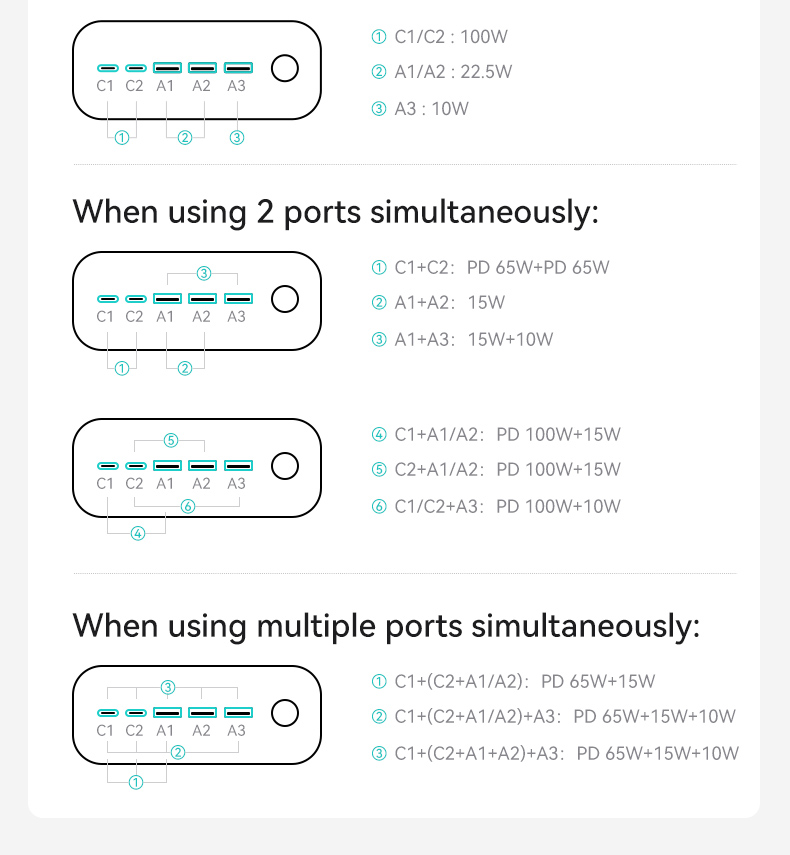Click the circled 1 below the bottom diagram
This screenshot has width=790, height=855.
(136, 782)
